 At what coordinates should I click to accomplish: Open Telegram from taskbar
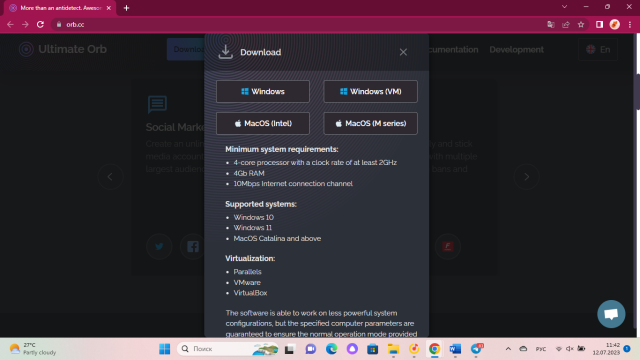[476, 349]
